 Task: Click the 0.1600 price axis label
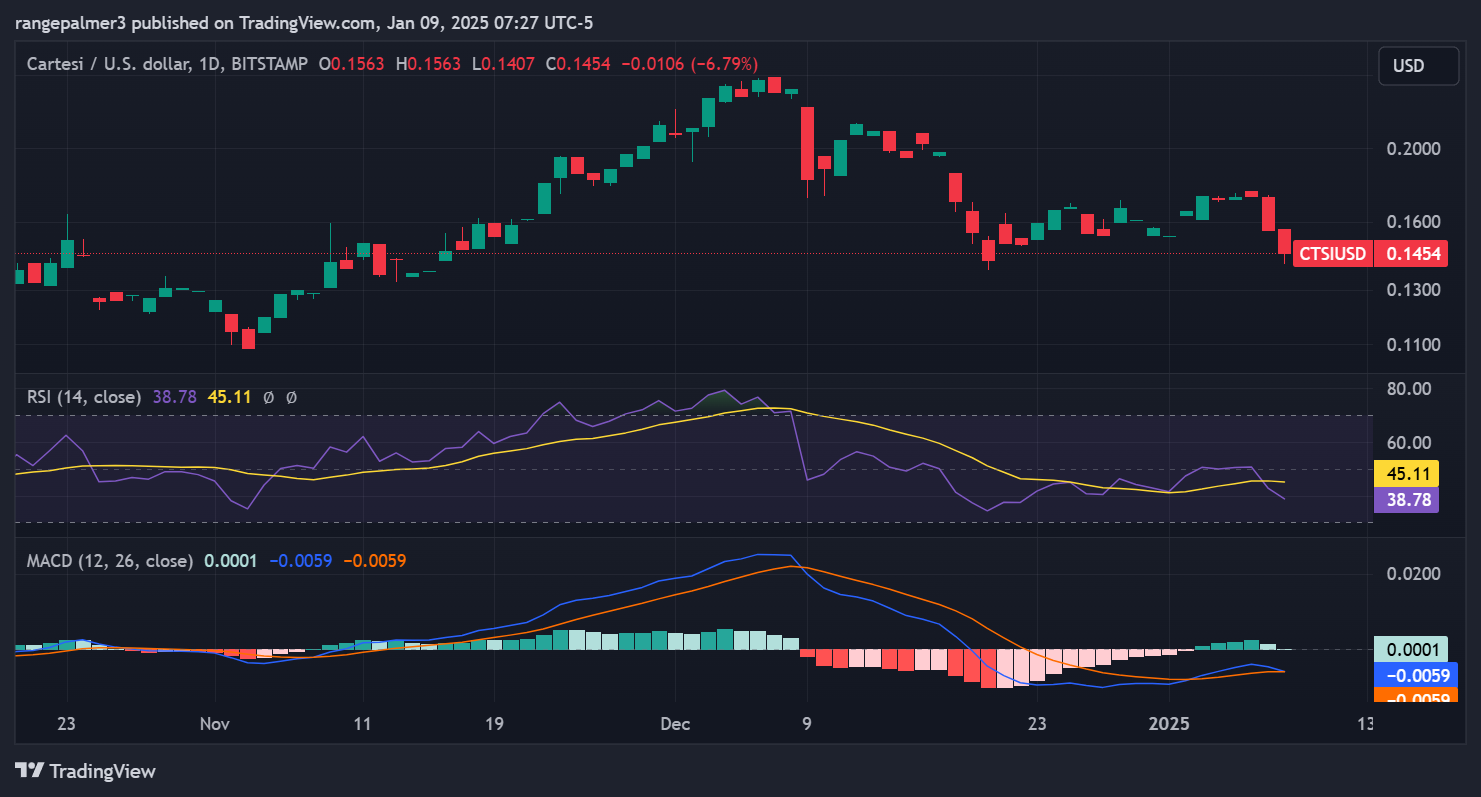pos(1412,221)
